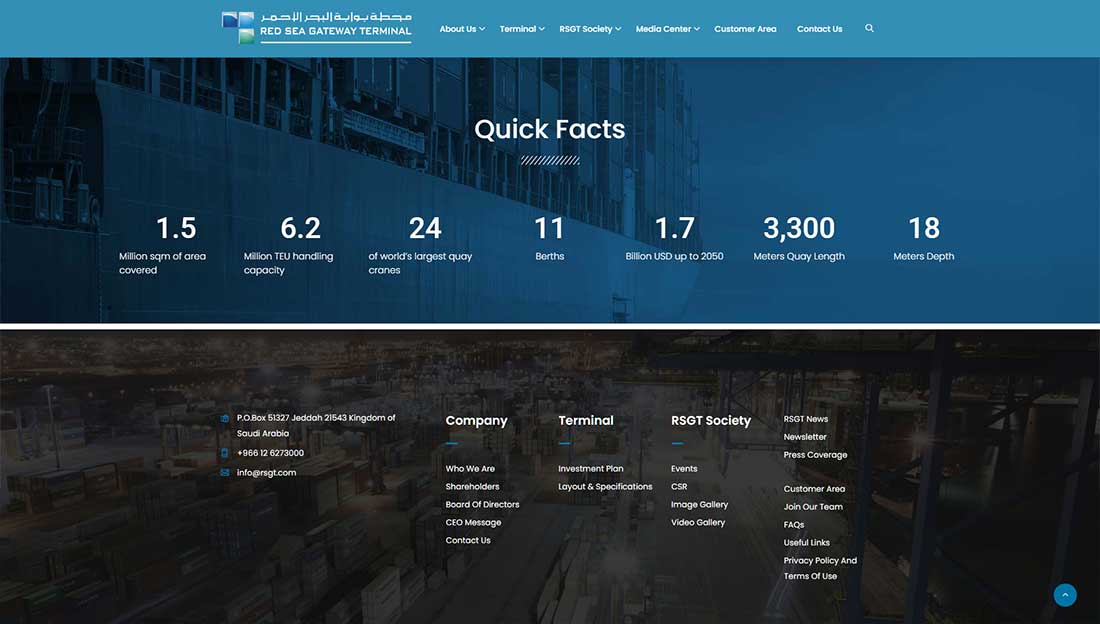Go to Customer Area in top navigation
Screen dimensions: 1100x624
745,29
